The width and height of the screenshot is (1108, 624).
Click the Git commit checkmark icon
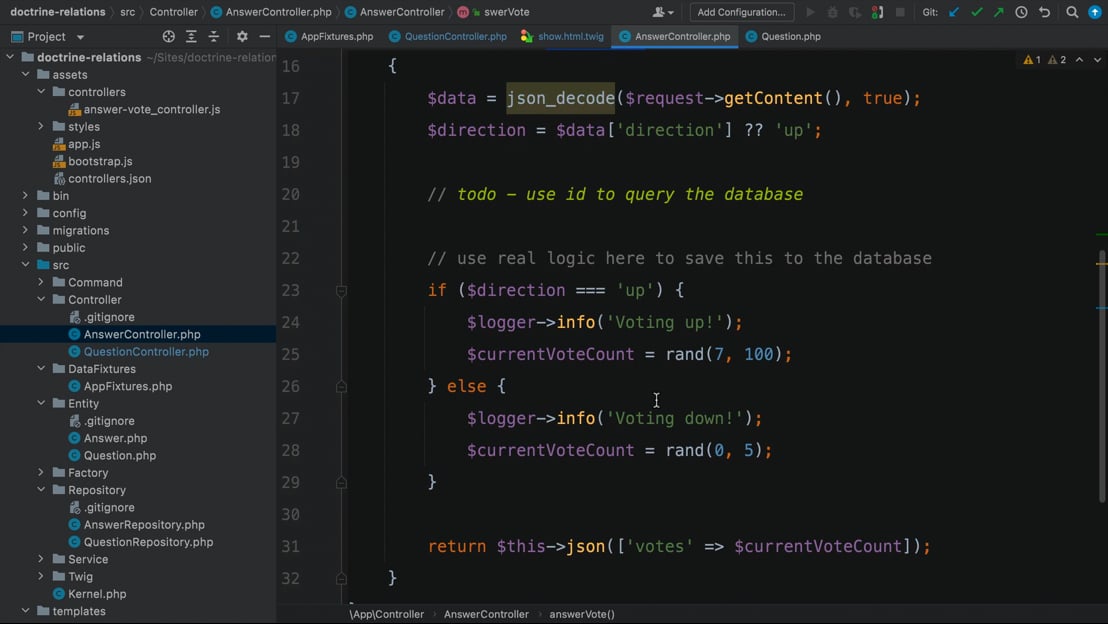point(976,12)
